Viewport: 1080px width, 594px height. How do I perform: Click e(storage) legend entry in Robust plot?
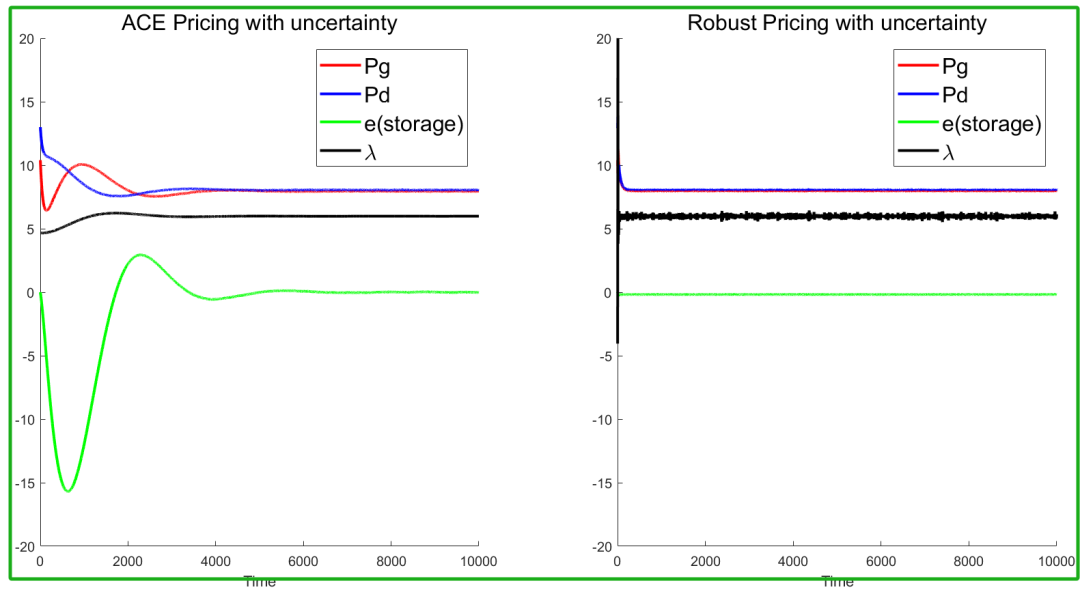pyautogui.click(x=991, y=124)
